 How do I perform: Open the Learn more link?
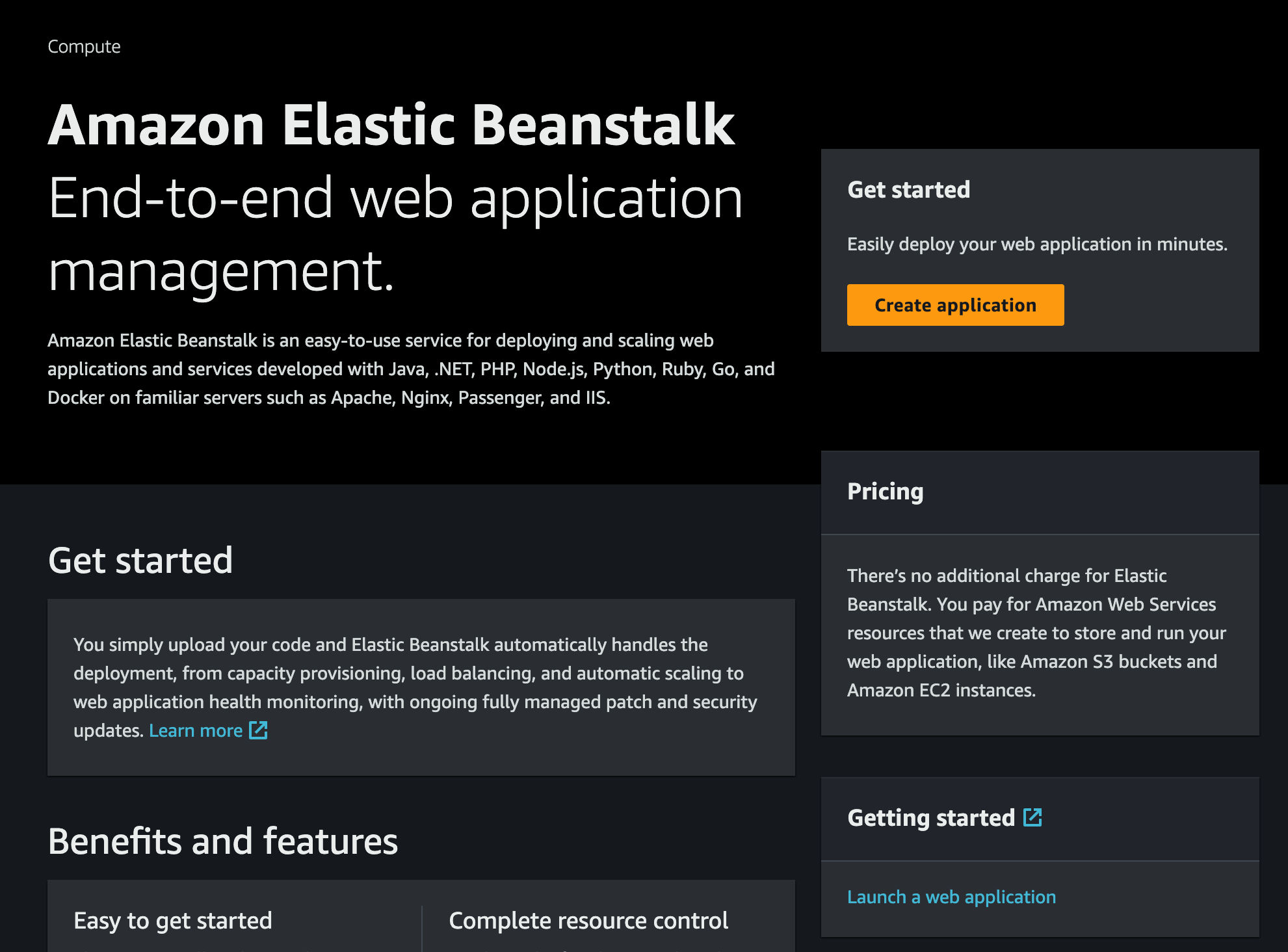(196, 730)
